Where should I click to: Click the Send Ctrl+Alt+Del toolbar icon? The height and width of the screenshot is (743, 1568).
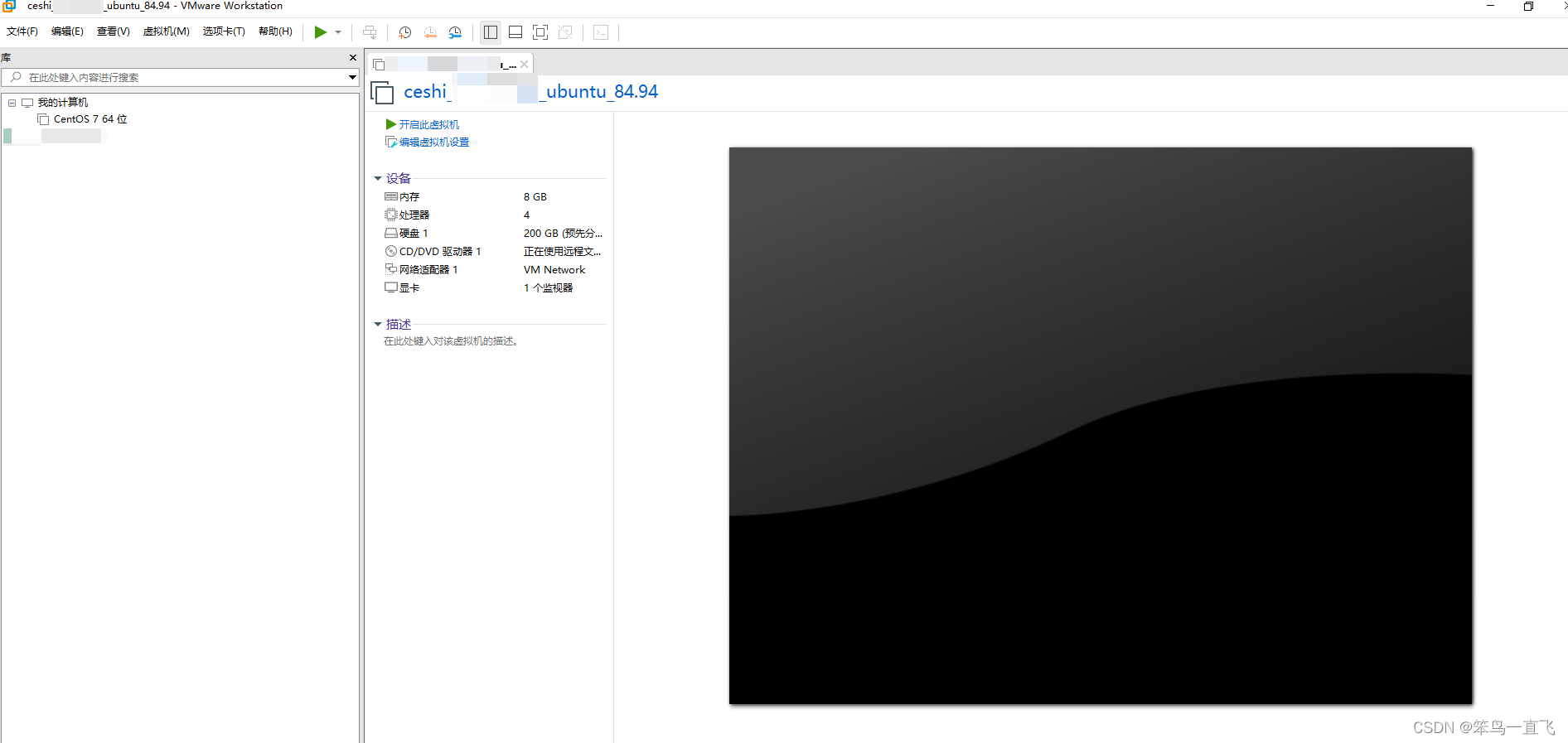click(370, 32)
